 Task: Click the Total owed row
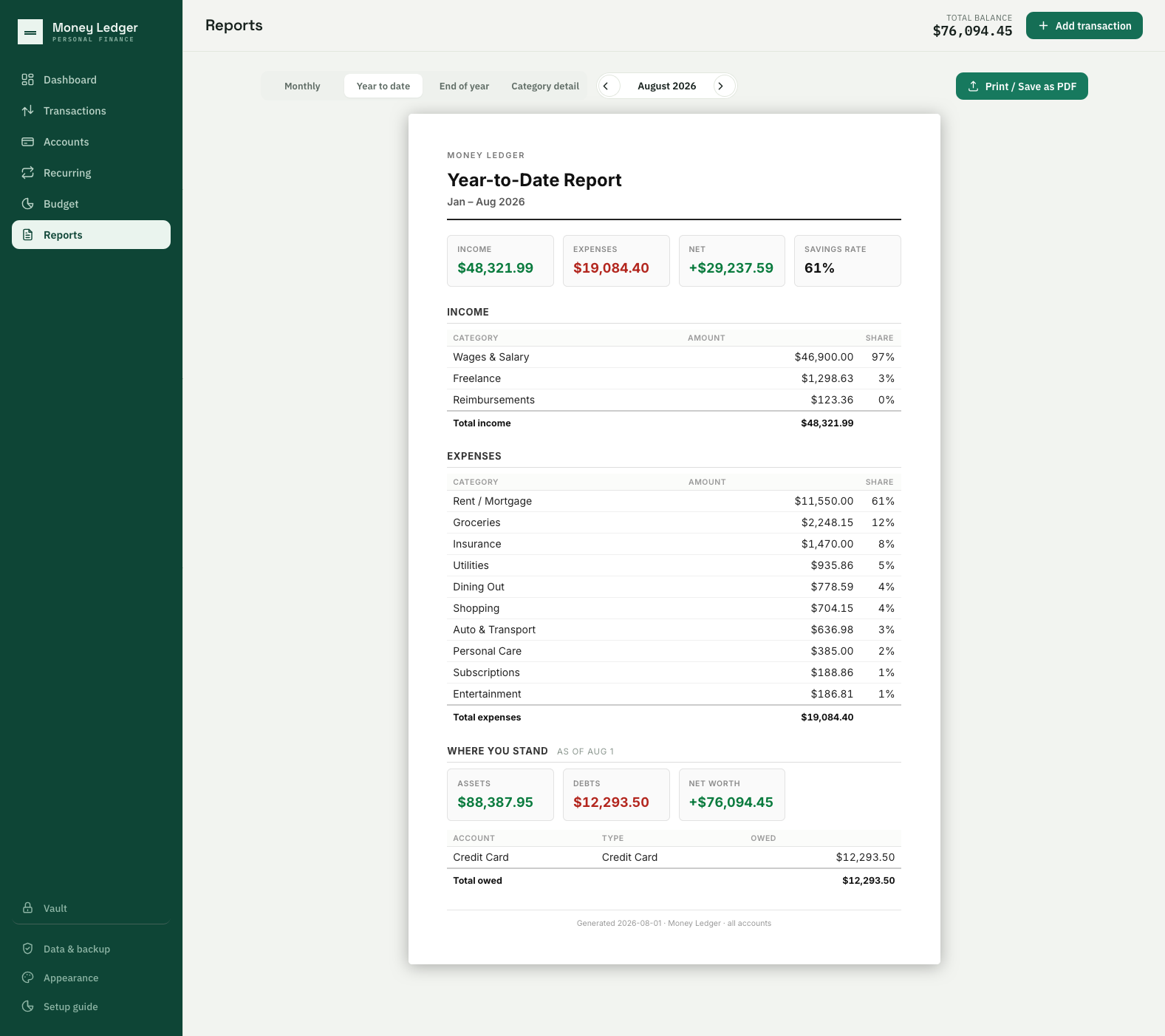pyautogui.click(x=674, y=881)
